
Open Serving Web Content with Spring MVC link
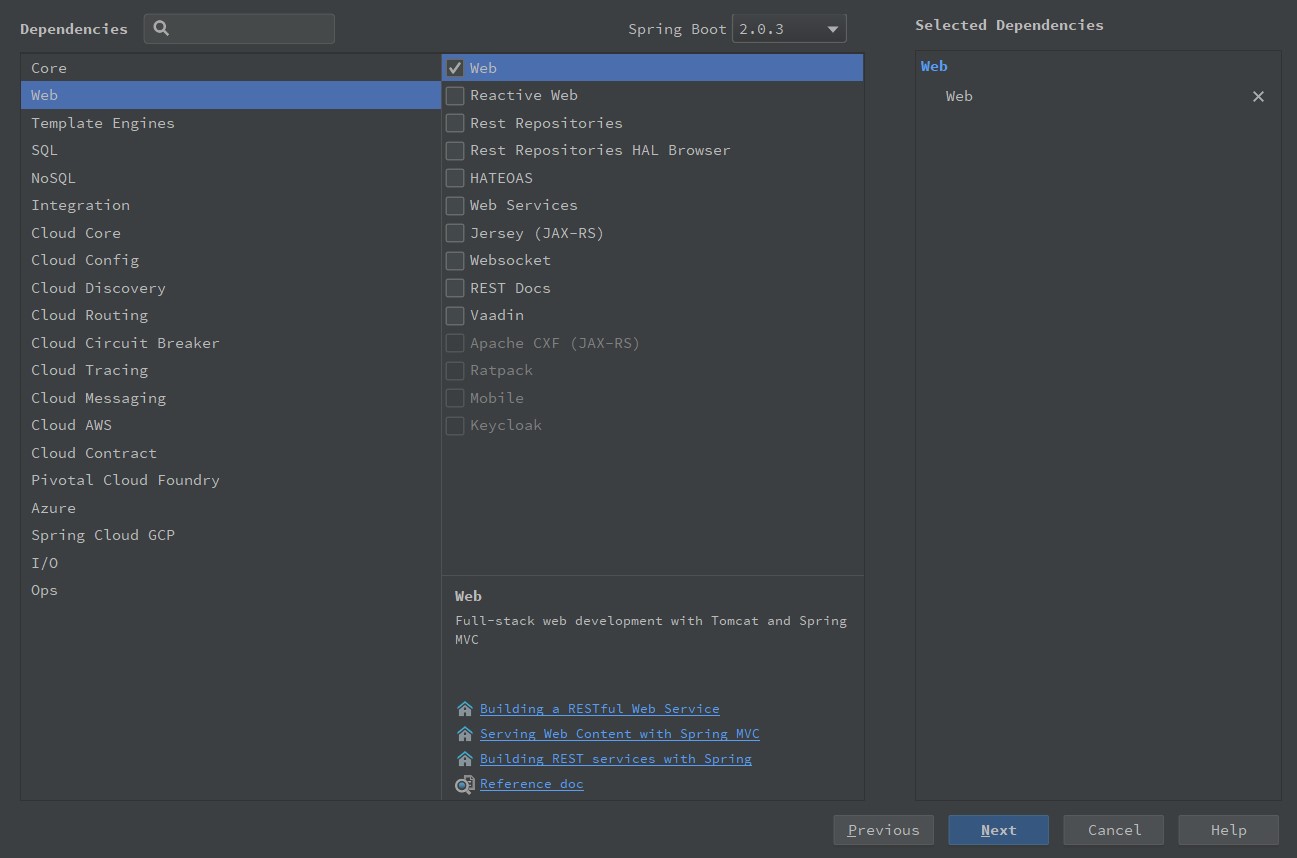pos(619,734)
